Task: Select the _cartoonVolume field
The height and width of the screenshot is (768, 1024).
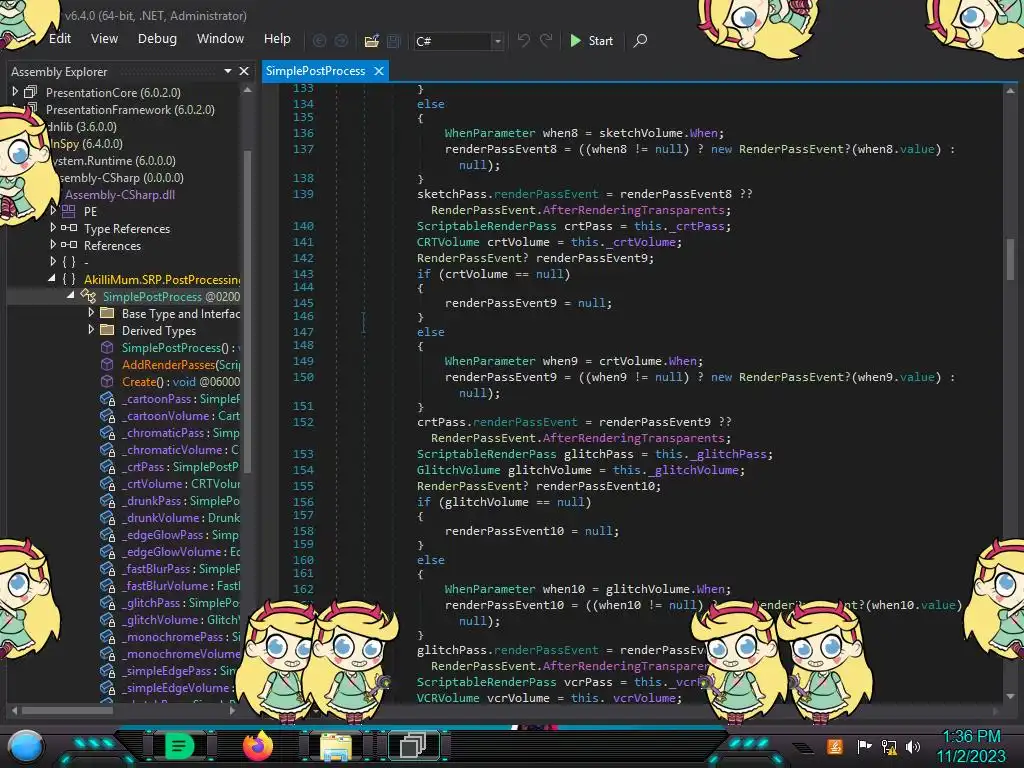Action: click(180, 416)
